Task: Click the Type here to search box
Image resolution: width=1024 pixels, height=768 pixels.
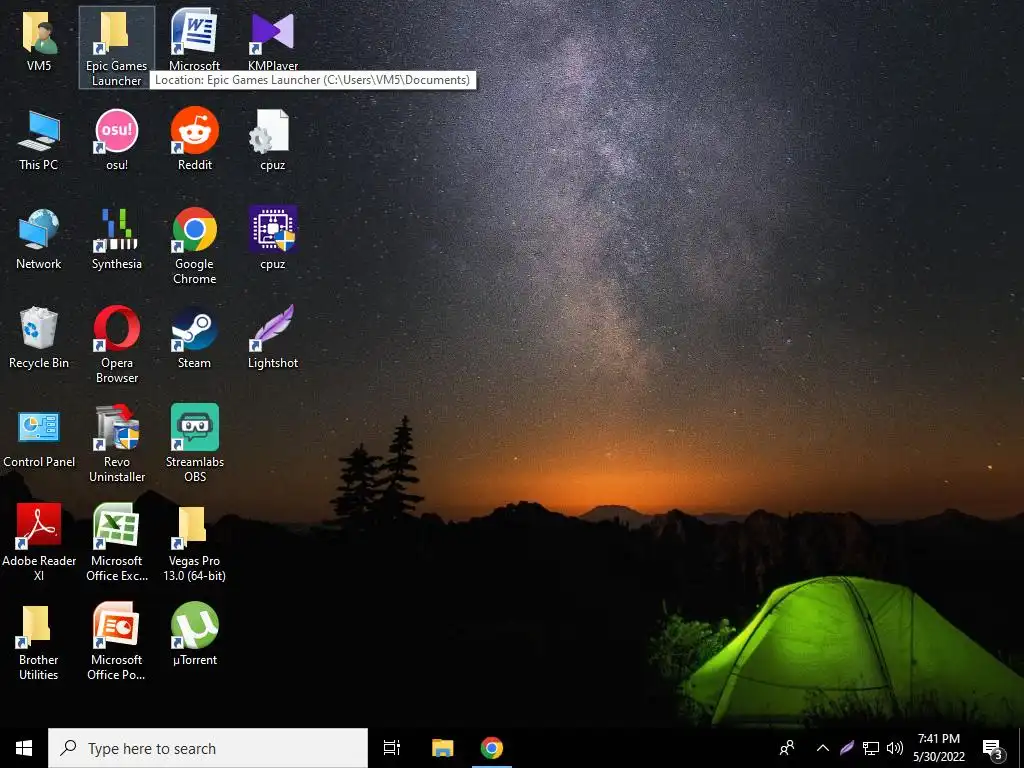Action: point(208,748)
